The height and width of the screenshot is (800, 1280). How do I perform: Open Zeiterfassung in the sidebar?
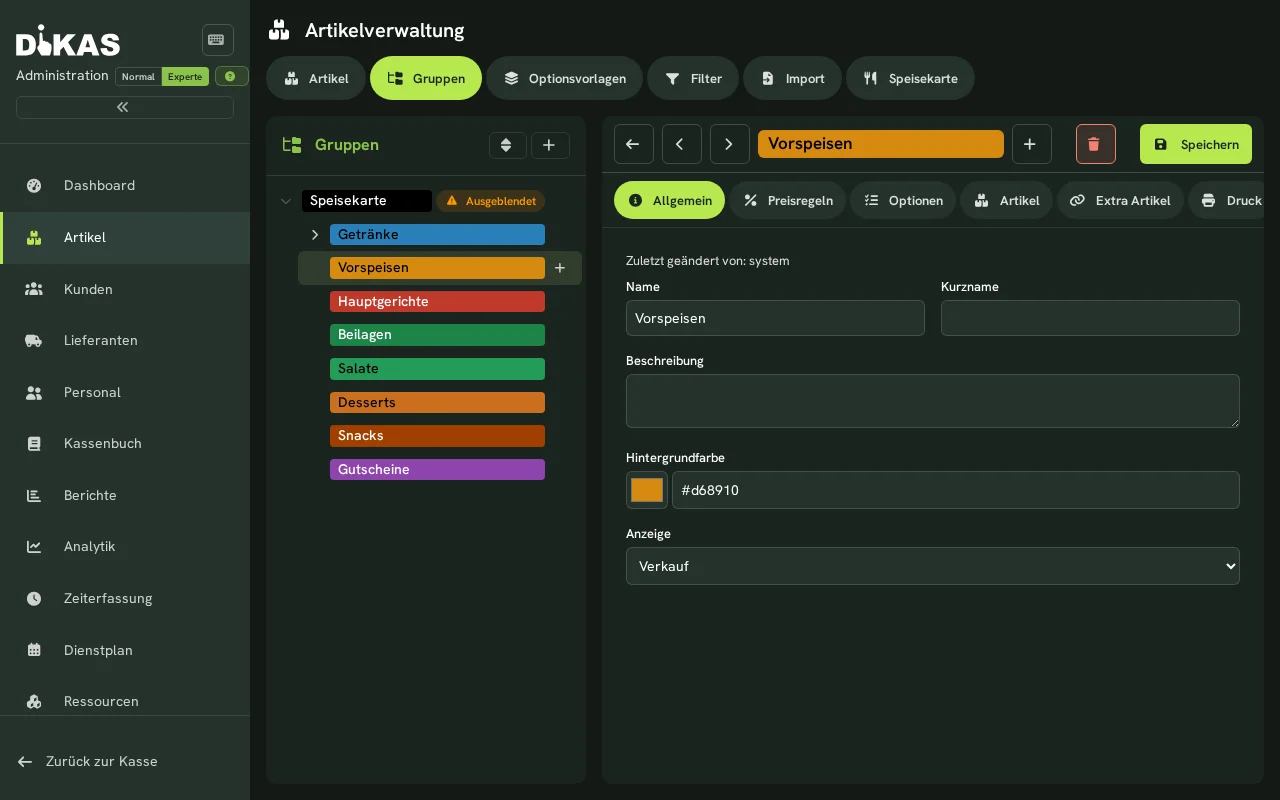pyautogui.click(x=125, y=598)
